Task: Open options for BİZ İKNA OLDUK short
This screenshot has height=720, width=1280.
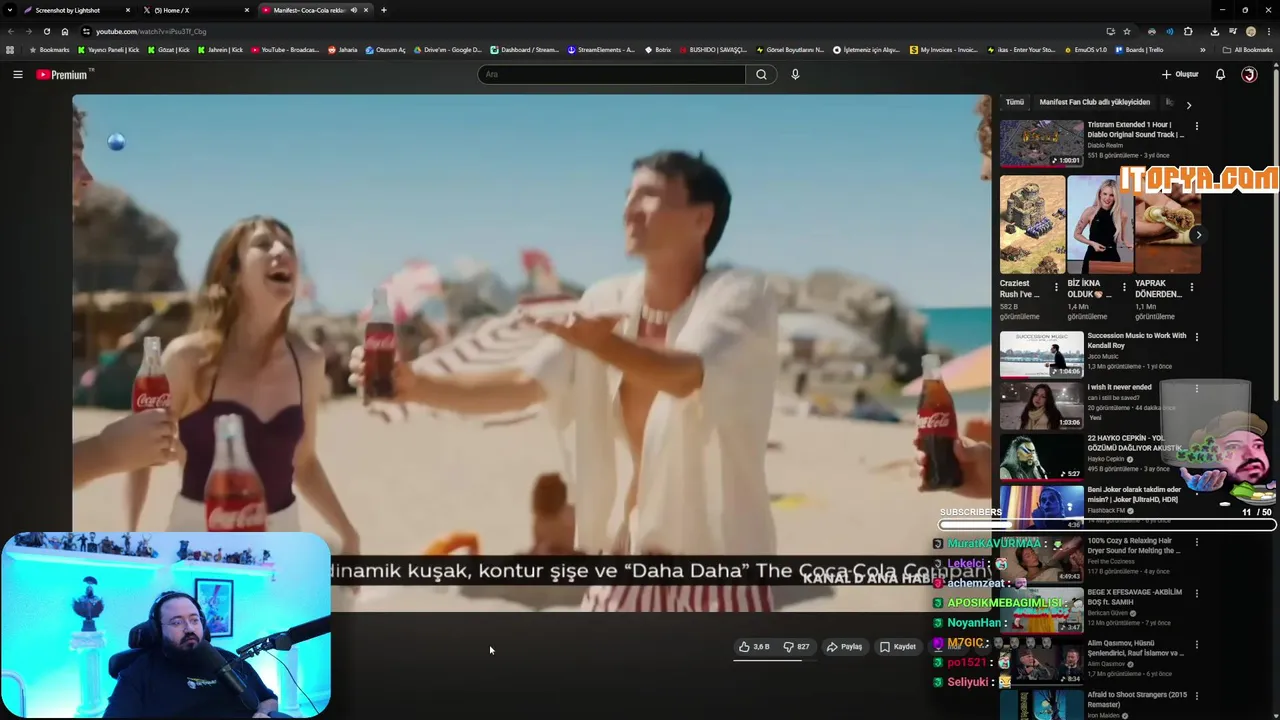Action: click(1124, 287)
